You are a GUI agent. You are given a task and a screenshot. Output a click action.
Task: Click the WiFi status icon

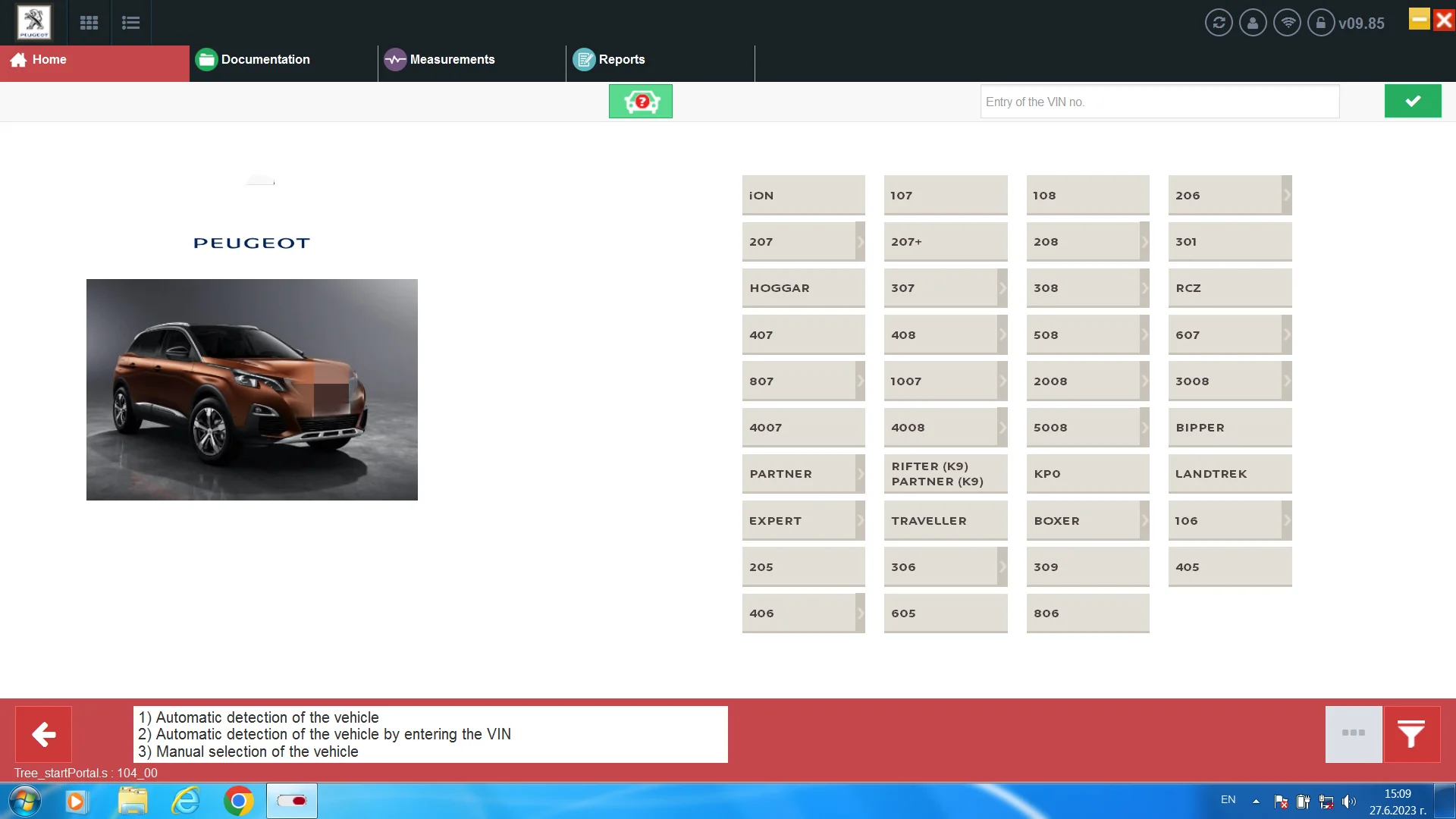tap(1287, 22)
